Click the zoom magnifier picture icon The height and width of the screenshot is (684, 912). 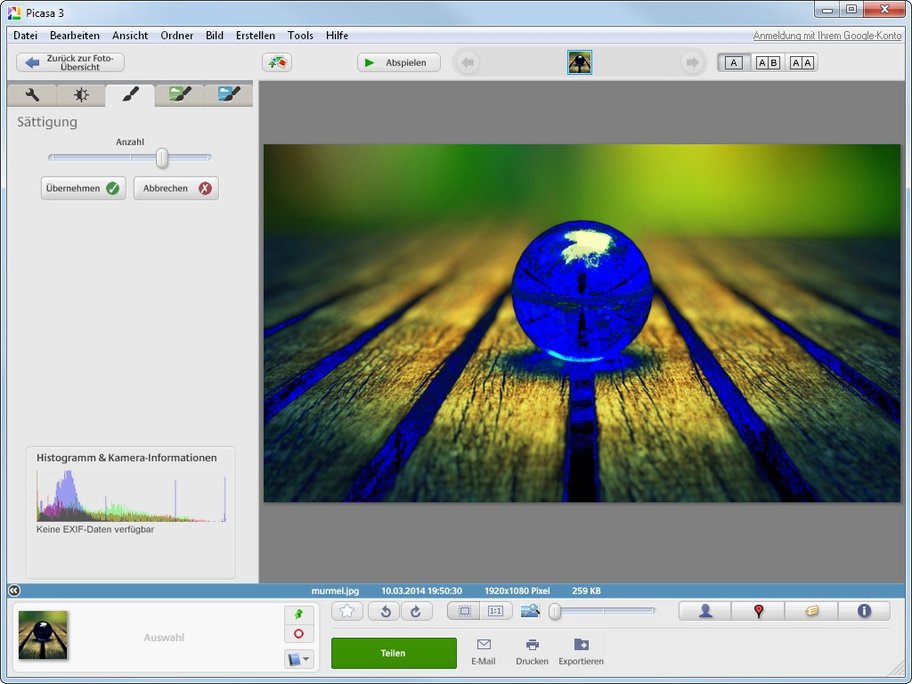pyautogui.click(x=530, y=611)
